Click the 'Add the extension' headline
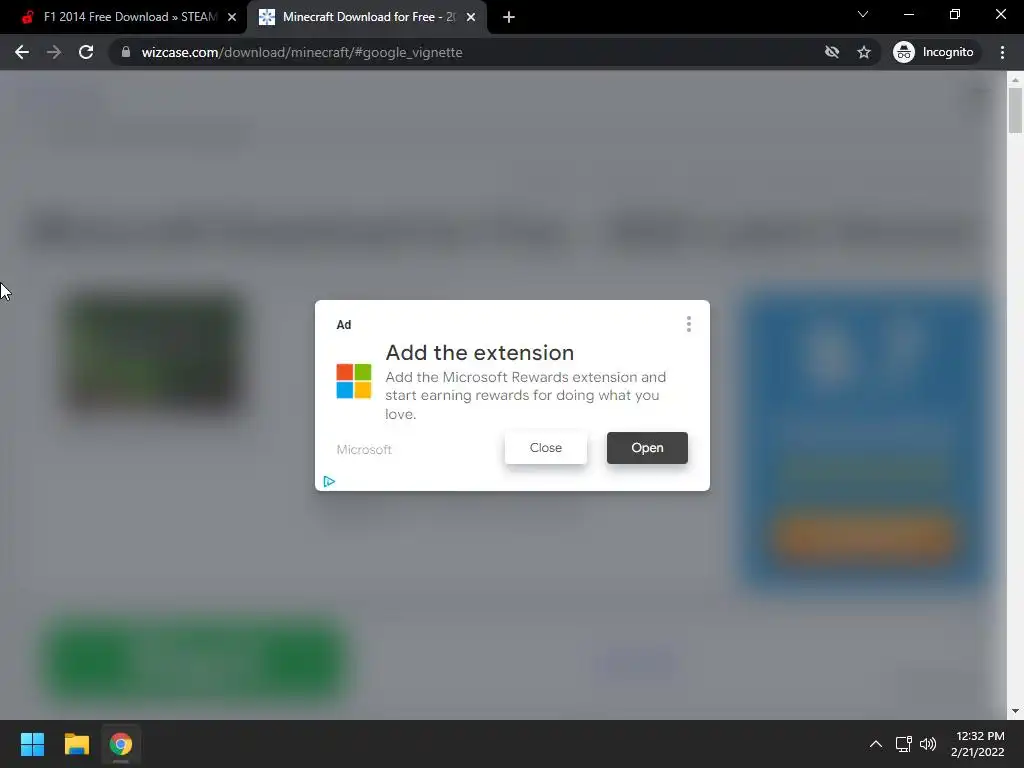1024x768 pixels. [x=480, y=353]
